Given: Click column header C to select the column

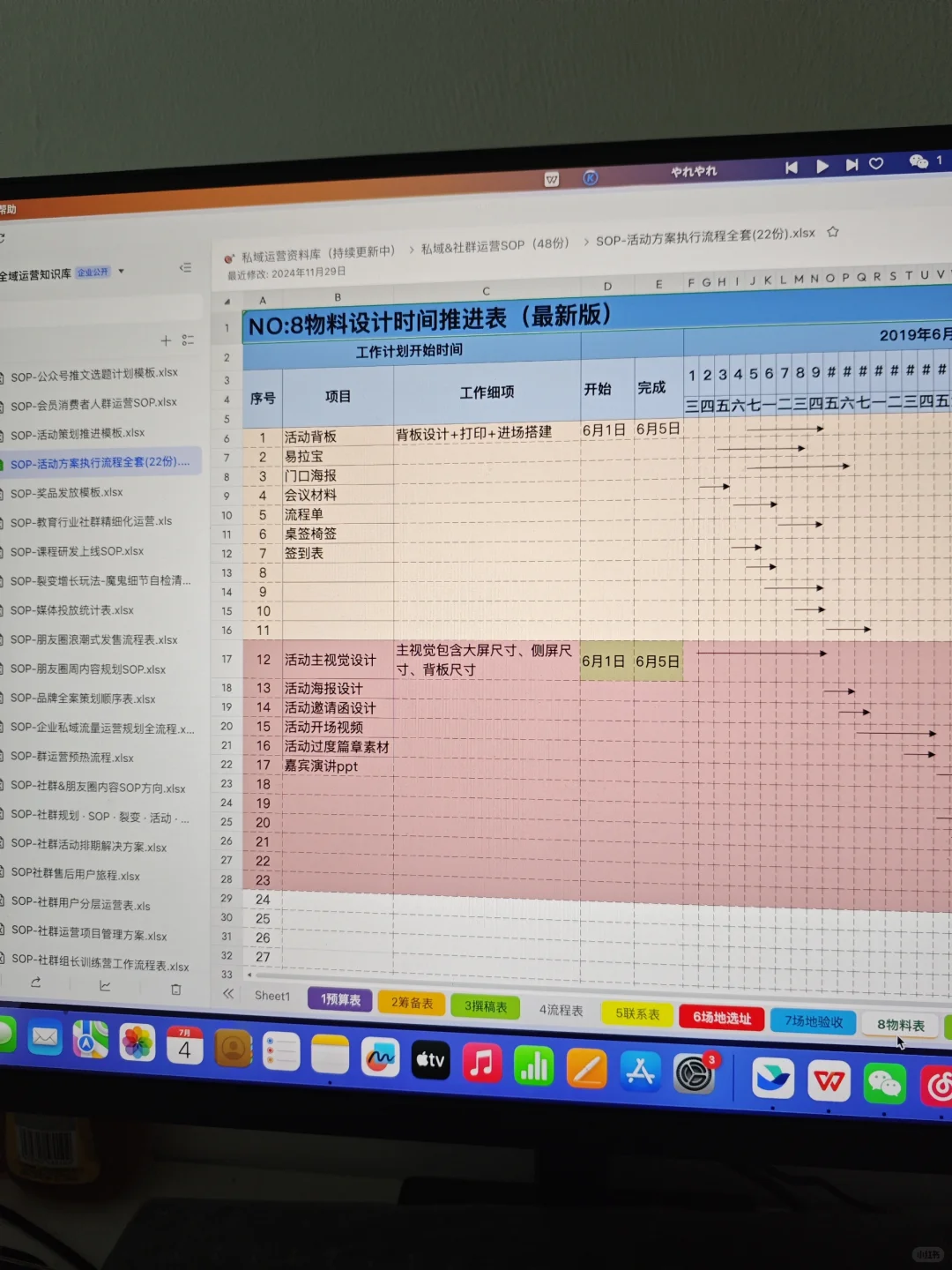Looking at the screenshot, I should (x=486, y=291).
